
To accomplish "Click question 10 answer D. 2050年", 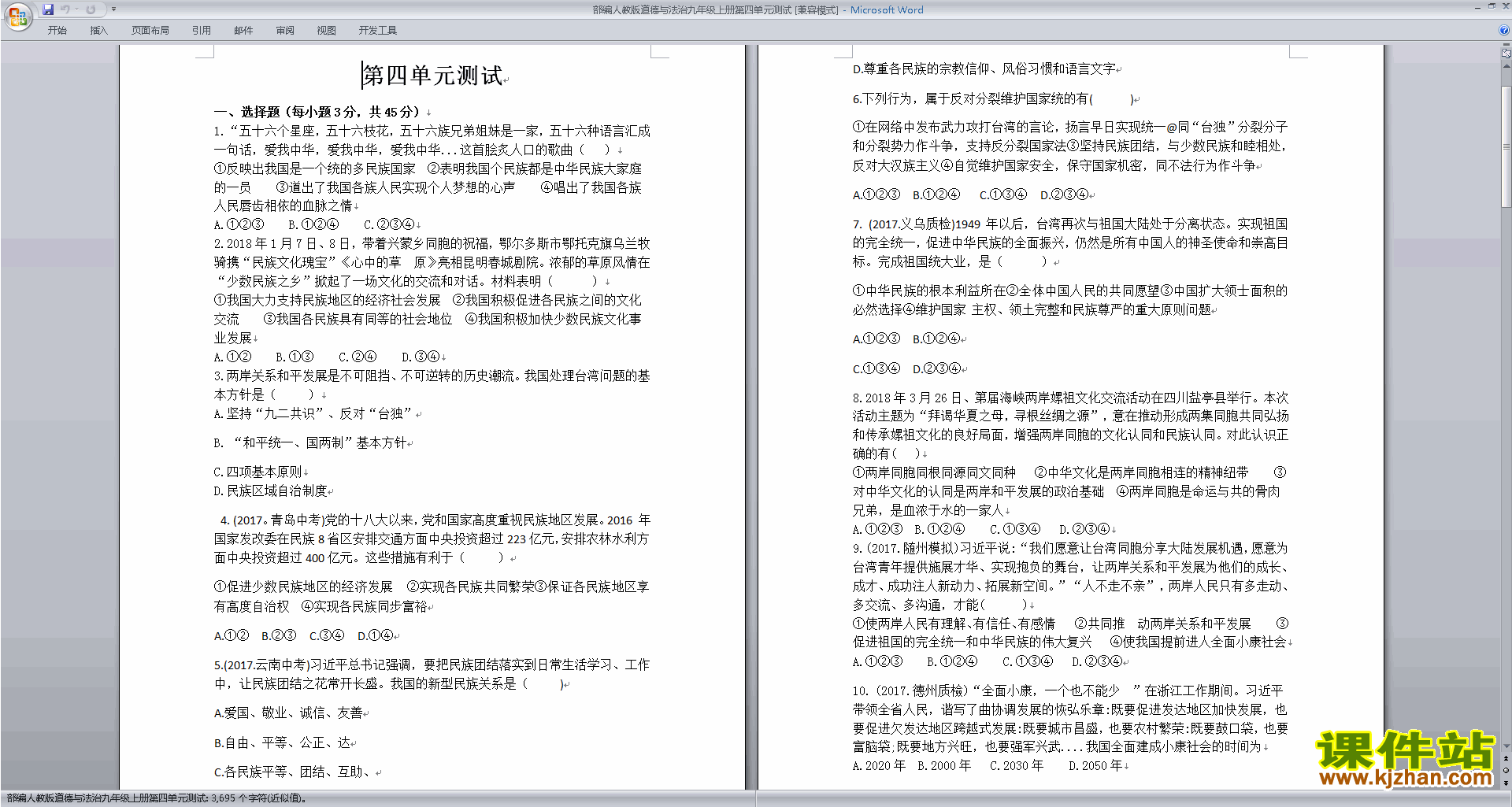I will tap(1095, 765).
